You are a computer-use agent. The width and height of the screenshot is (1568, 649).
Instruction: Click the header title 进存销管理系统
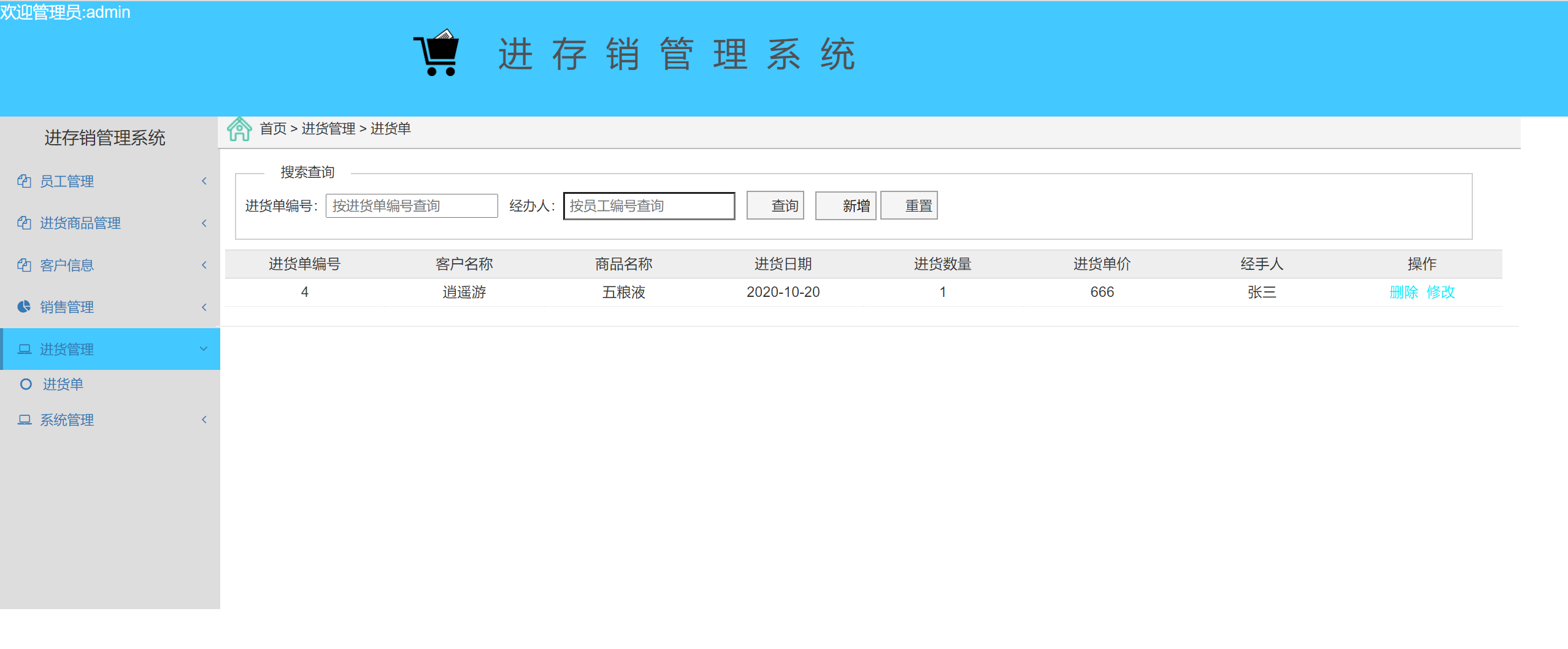(676, 54)
